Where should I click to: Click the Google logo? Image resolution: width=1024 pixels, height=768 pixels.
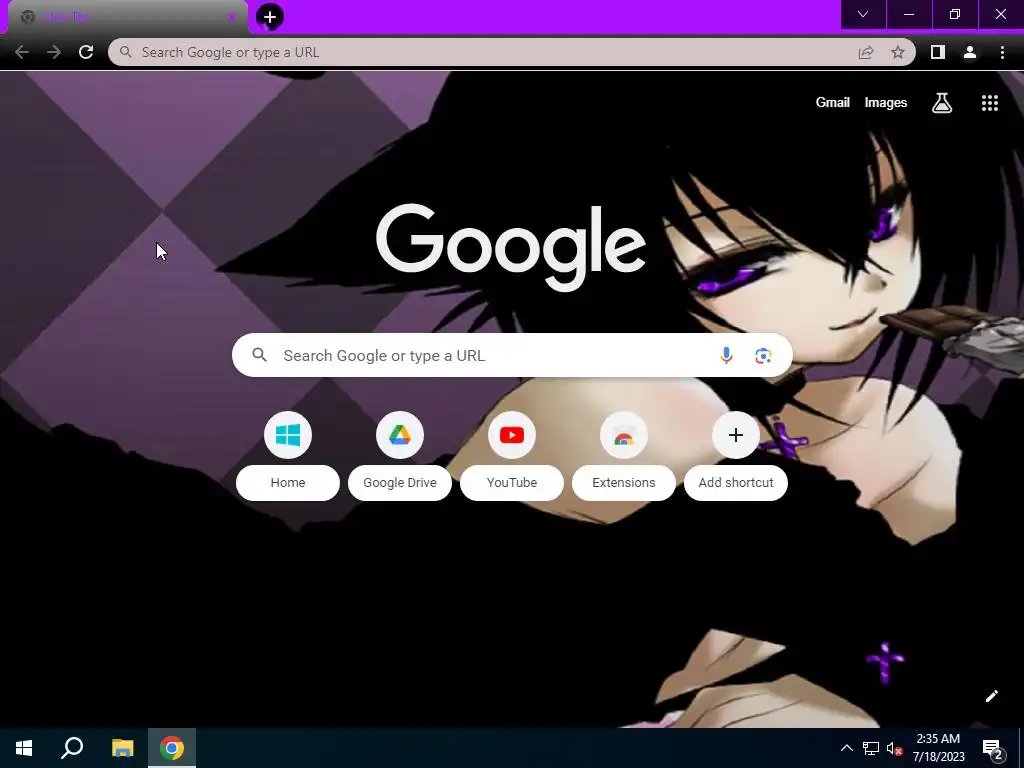511,246
